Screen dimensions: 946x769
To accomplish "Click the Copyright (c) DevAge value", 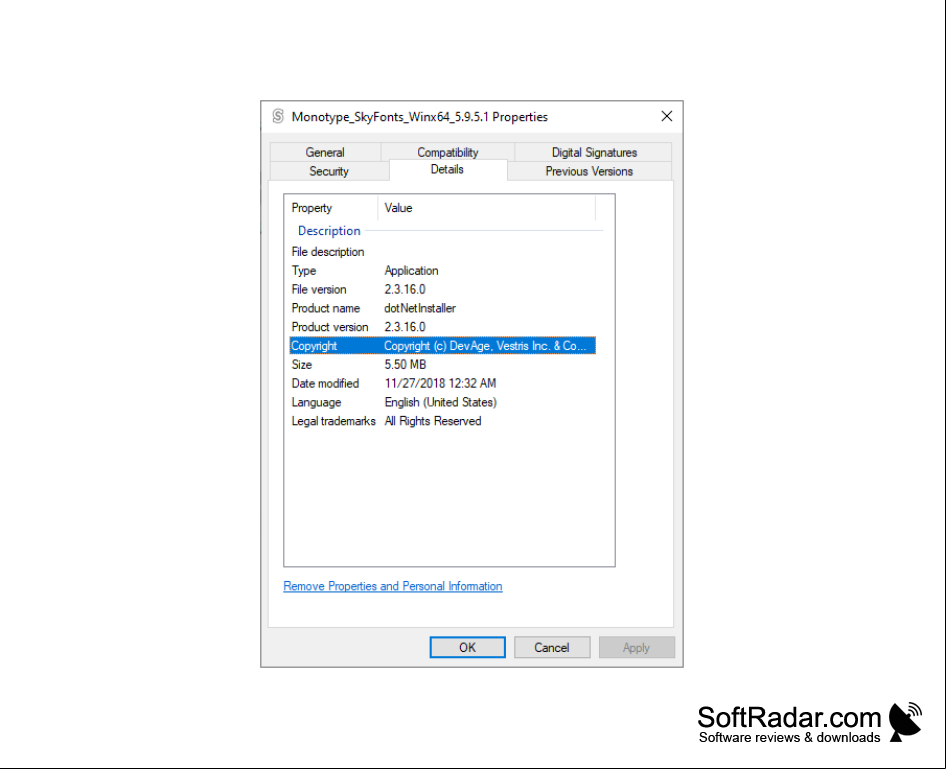I will pos(485,346).
